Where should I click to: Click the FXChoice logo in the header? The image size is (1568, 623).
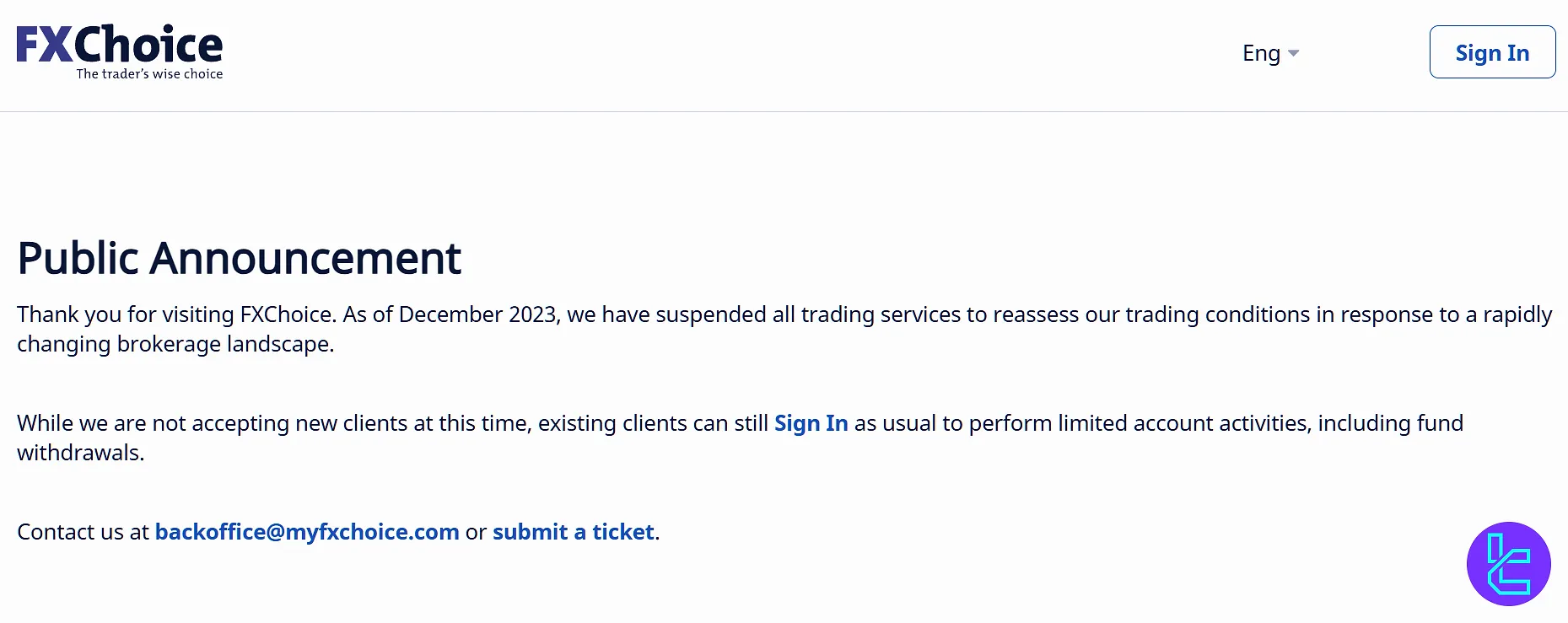tap(120, 45)
